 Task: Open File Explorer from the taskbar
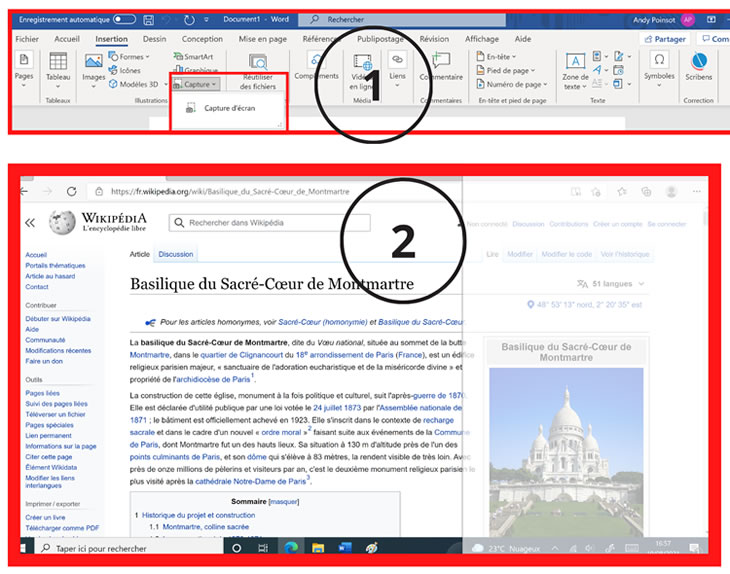[x=318, y=548]
